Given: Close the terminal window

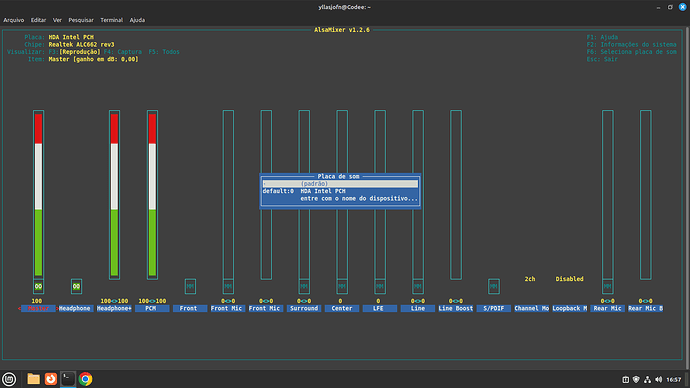Looking at the screenshot, I should click(x=683, y=7).
